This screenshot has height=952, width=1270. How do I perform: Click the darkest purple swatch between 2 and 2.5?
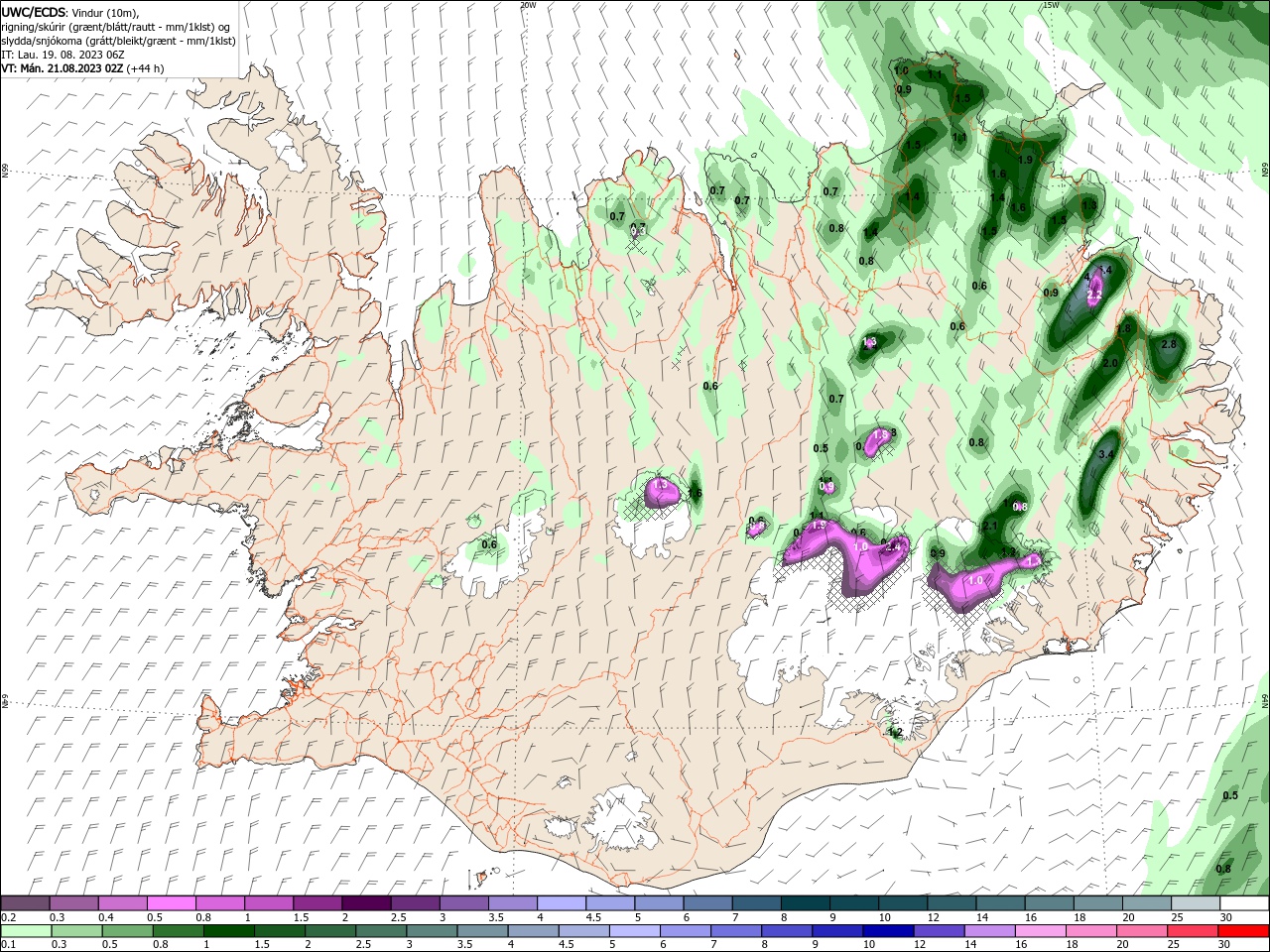[x=366, y=903]
